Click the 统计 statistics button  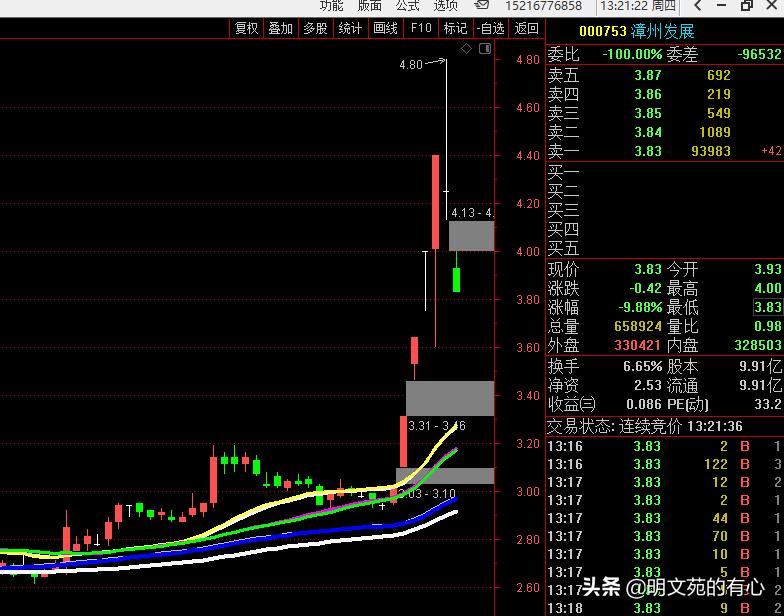(350, 28)
